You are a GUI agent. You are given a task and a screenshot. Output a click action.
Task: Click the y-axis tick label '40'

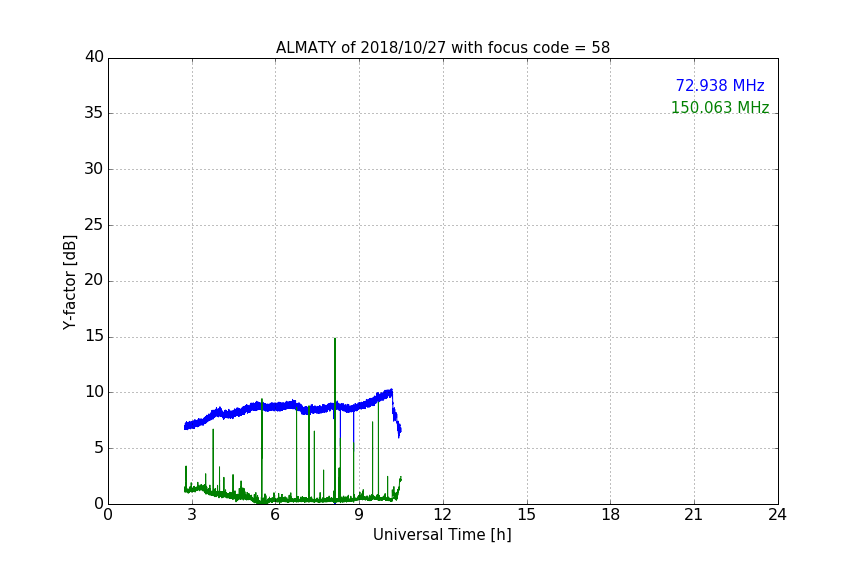(94, 57)
